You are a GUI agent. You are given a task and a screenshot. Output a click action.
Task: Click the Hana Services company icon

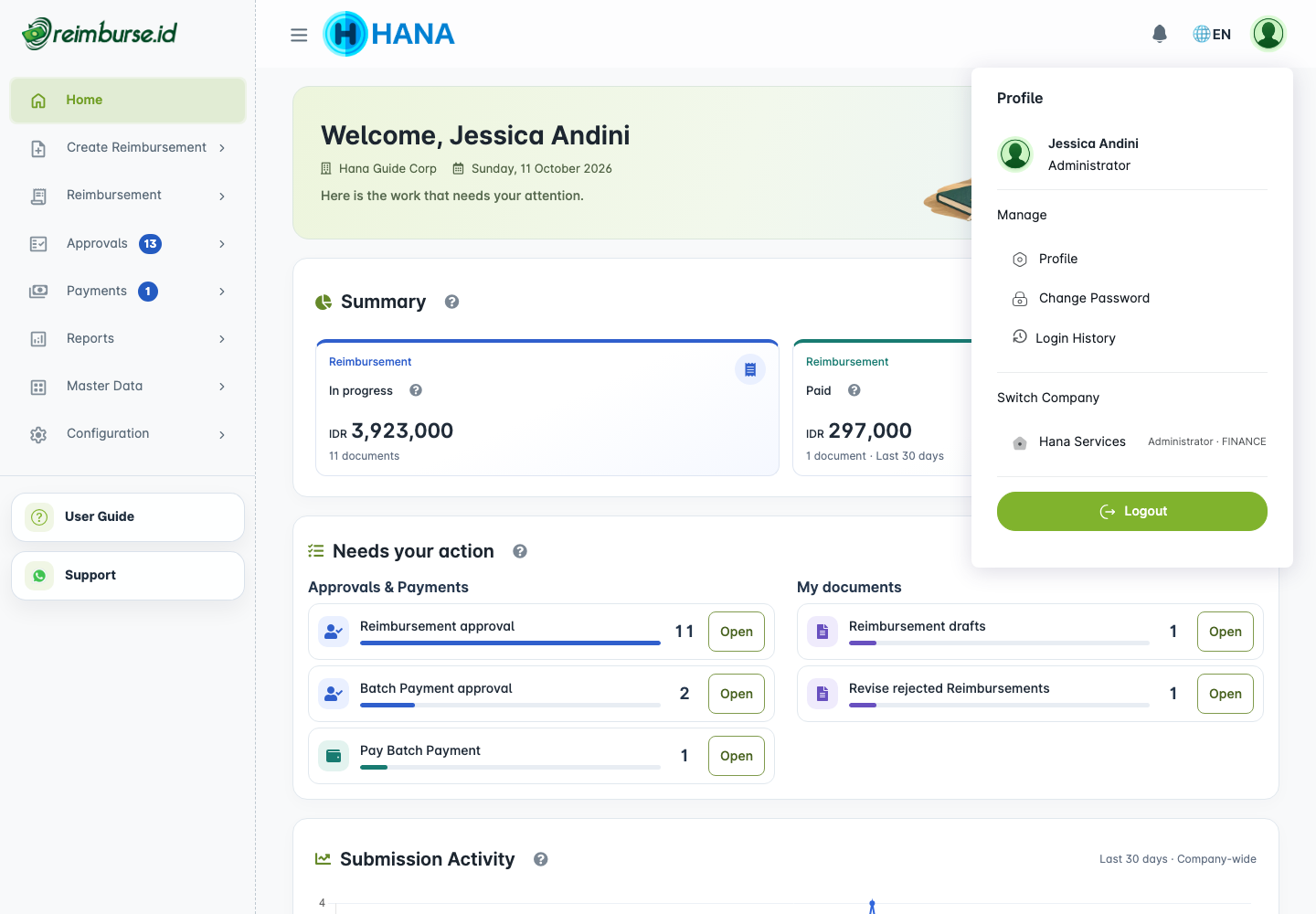click(x=1020, y=442)
